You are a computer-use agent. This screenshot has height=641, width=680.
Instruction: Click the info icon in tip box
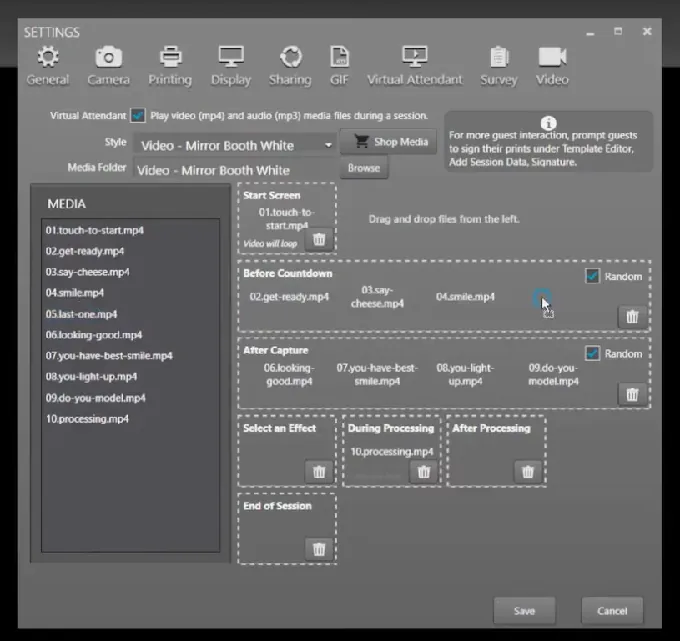point(548,123)
